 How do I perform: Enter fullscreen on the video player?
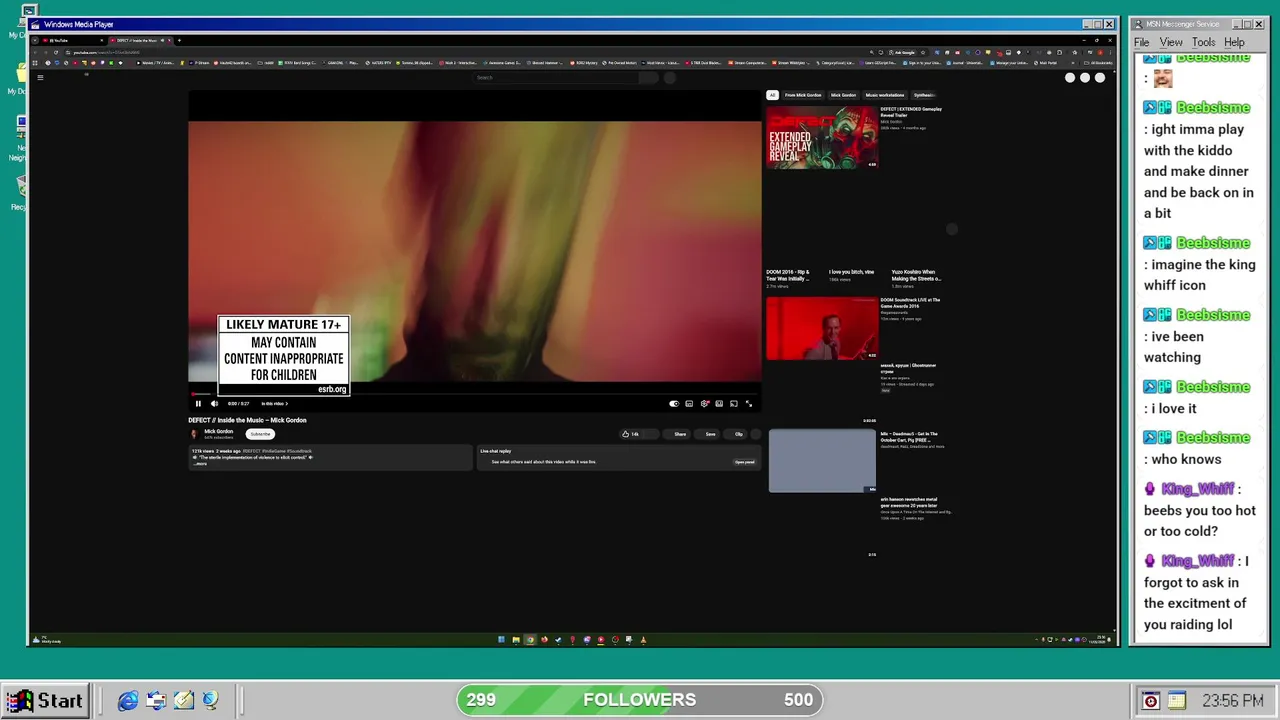[x=748, y=404]
